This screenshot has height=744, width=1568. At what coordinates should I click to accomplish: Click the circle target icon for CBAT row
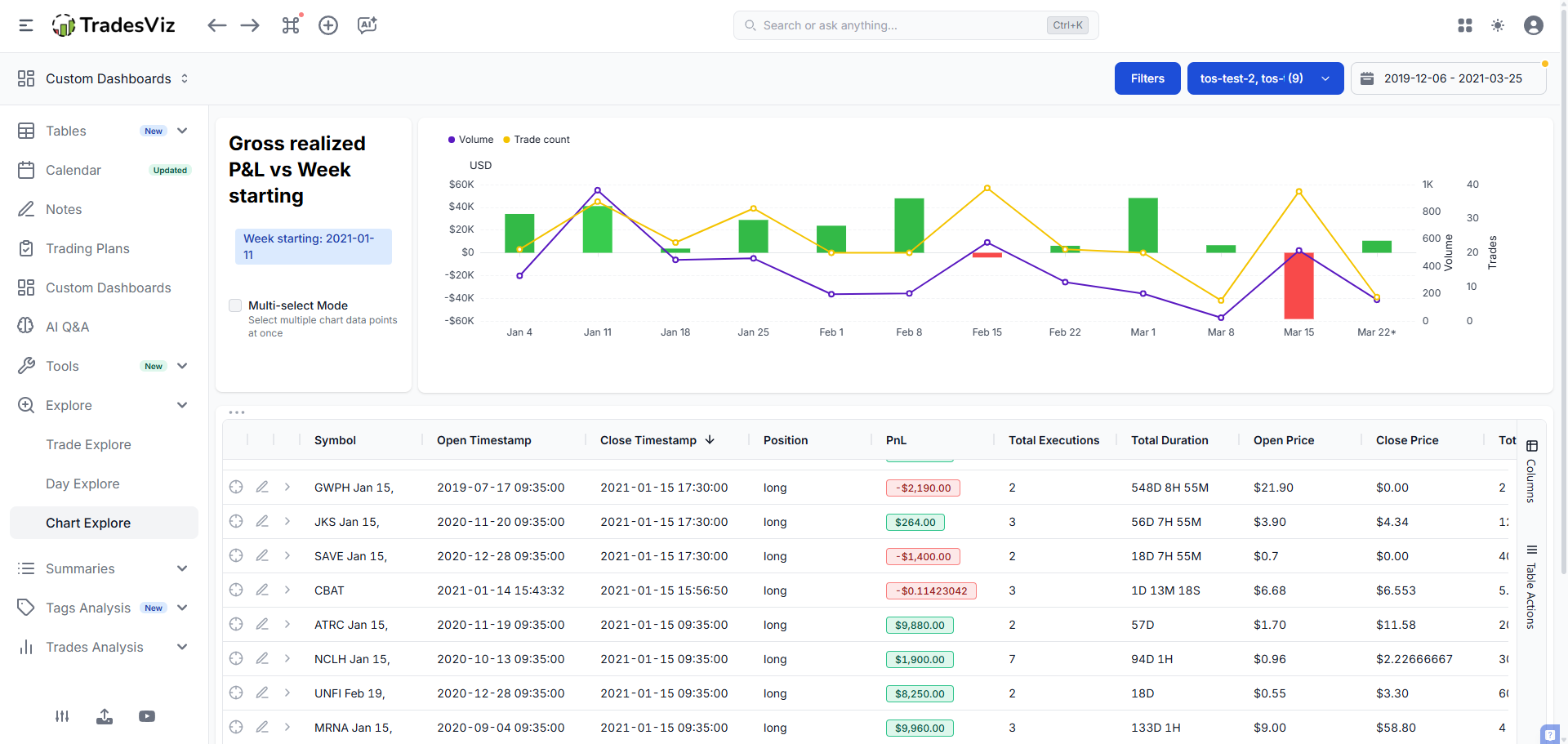pyautogui.click(x=236, y=590)
